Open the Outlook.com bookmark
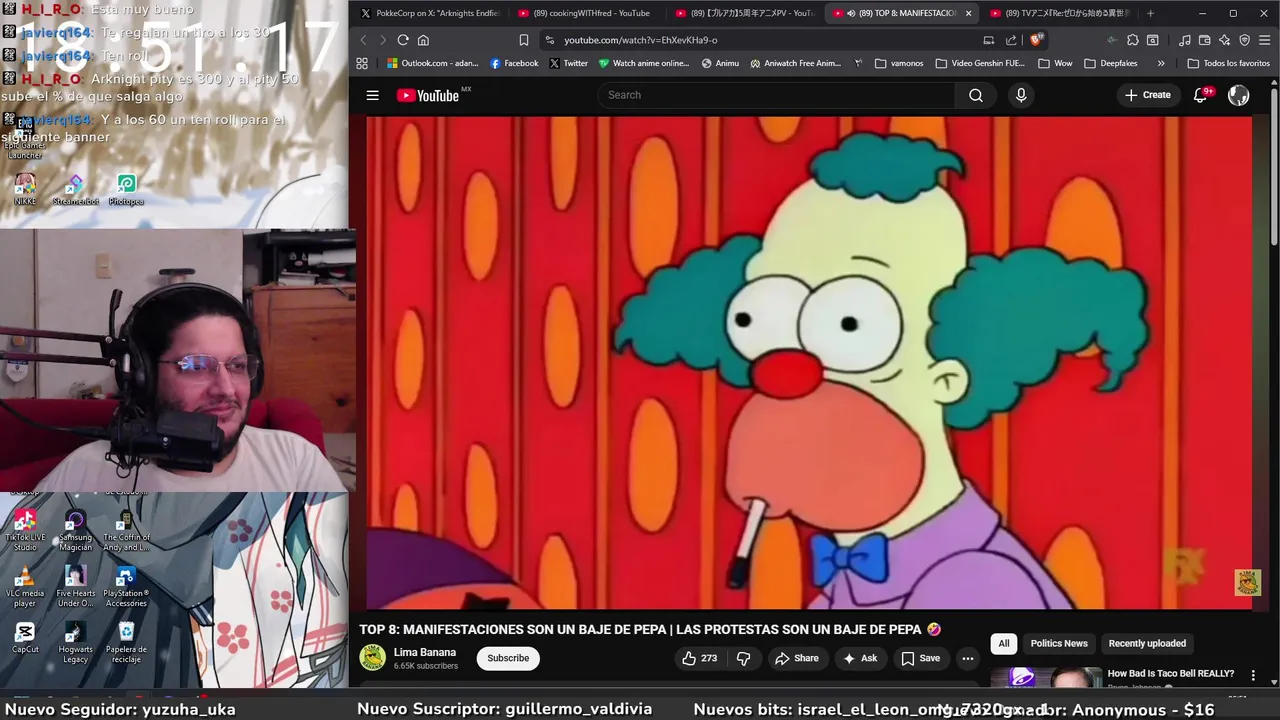 [x=433, y=63]
